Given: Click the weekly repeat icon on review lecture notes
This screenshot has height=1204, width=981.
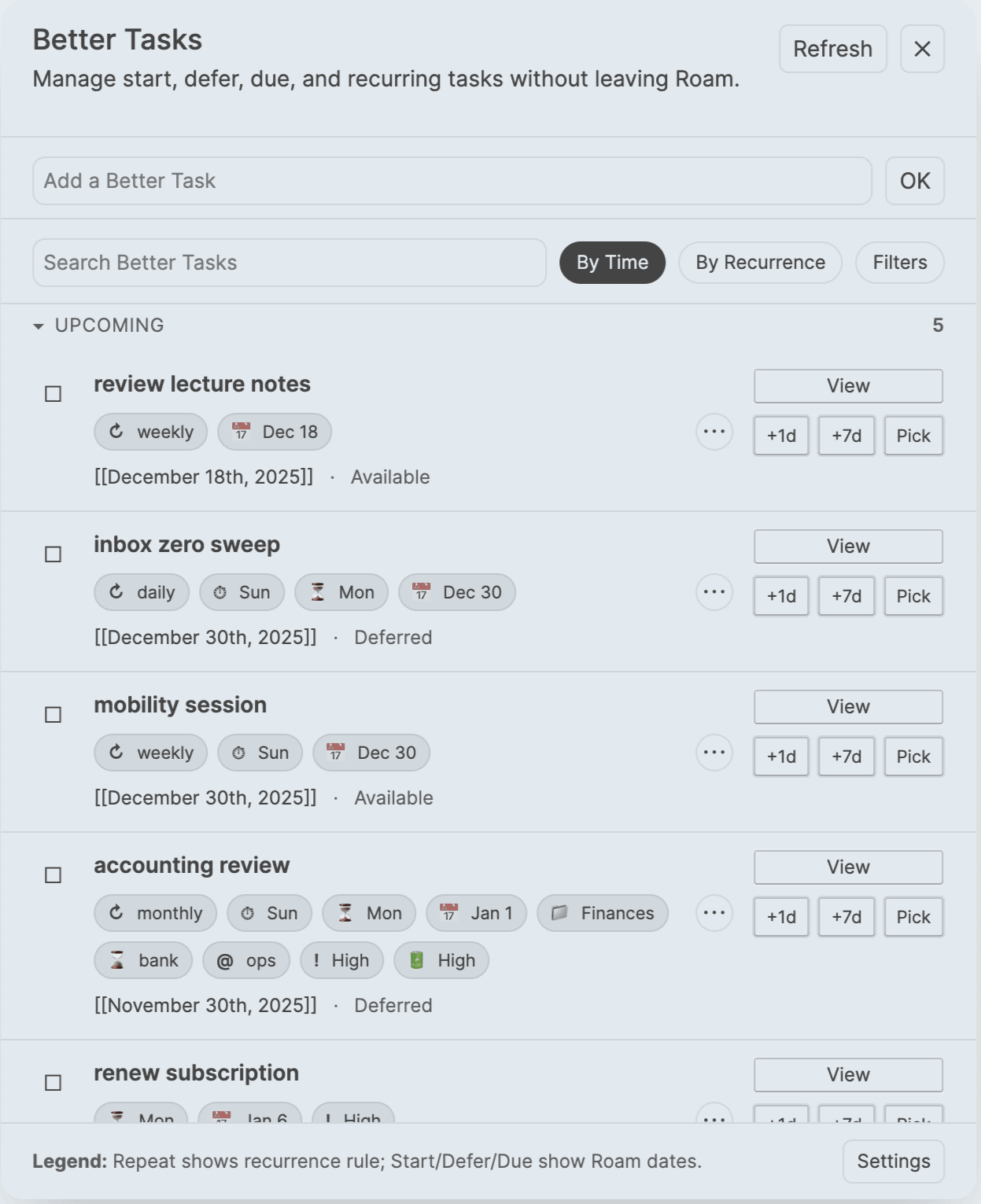Looking at the screenshot, I should [116, 432].
